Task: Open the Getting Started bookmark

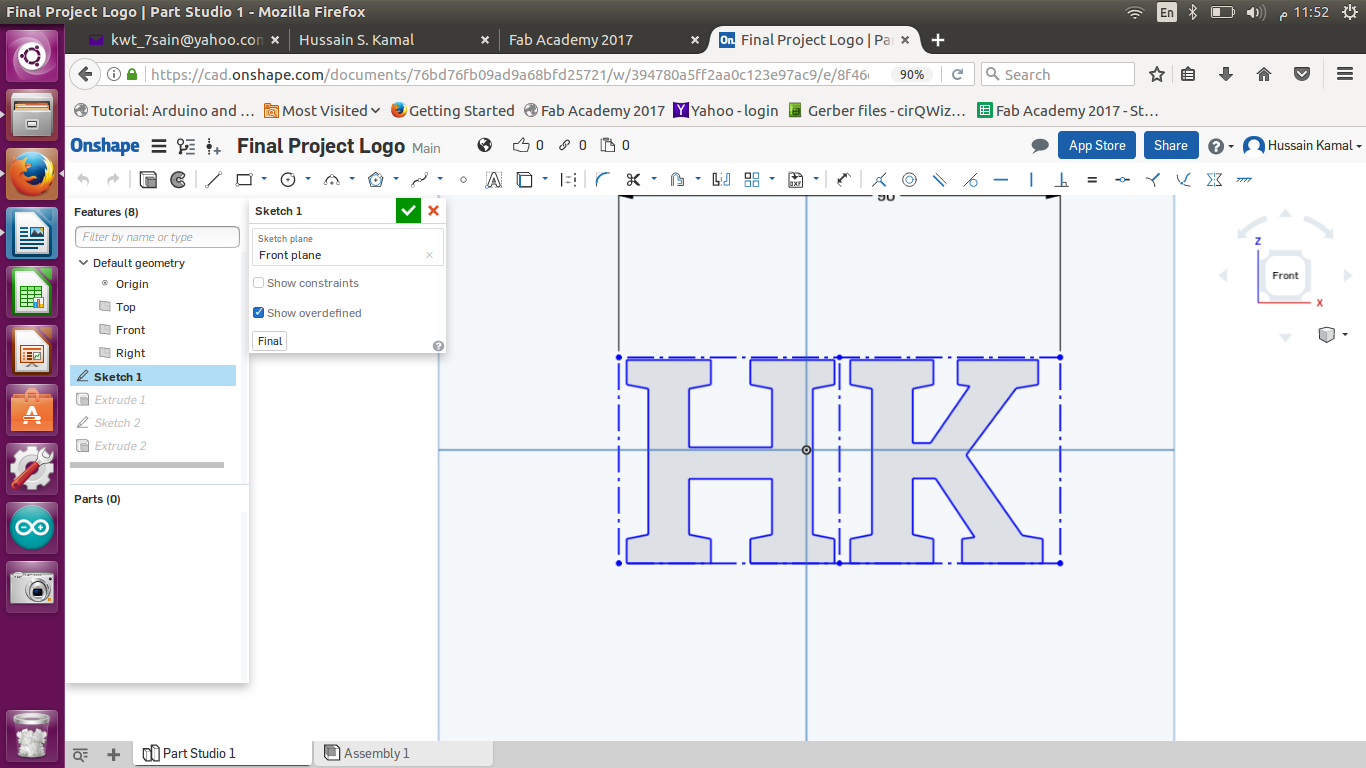Action: [x=452, y=111]
